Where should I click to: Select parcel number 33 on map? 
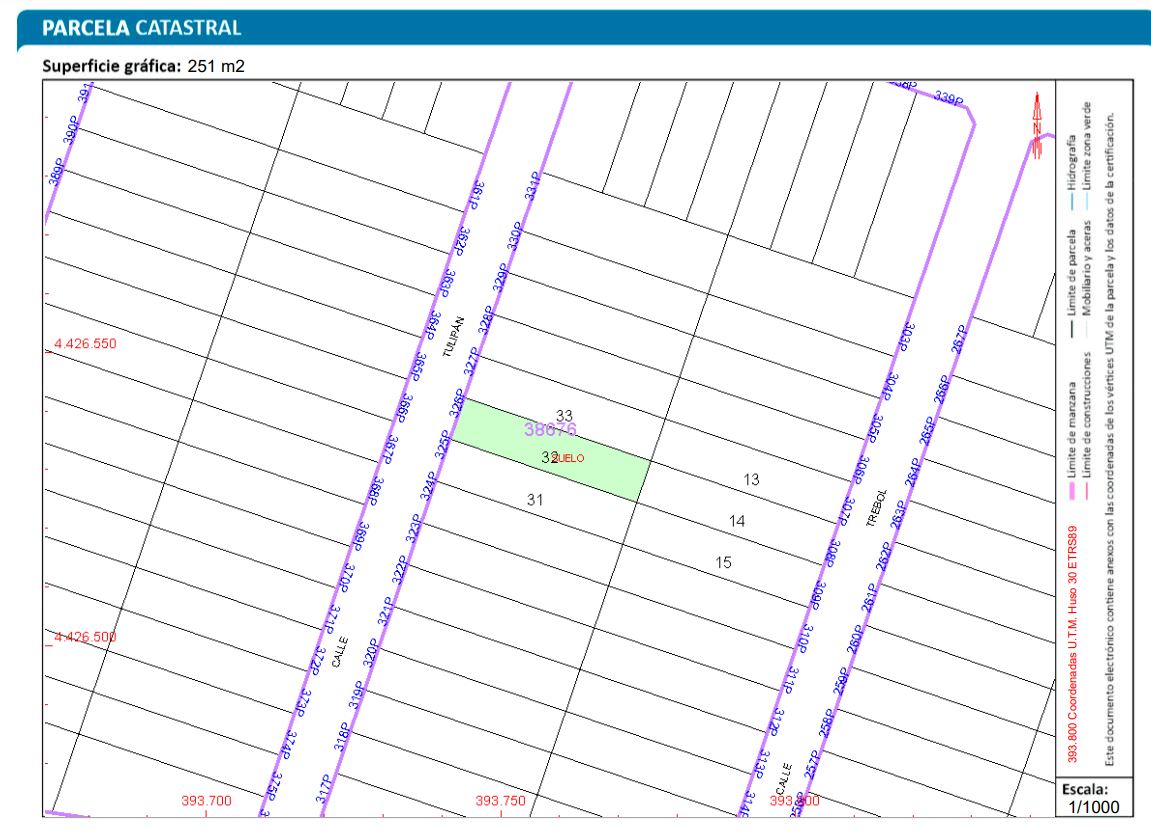pyautogui.click(x=565, y=415)
